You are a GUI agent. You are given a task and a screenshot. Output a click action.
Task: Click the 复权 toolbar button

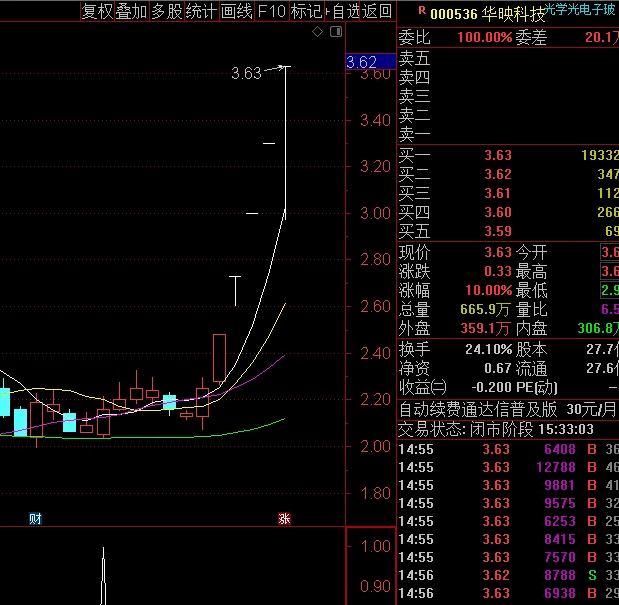97,11
